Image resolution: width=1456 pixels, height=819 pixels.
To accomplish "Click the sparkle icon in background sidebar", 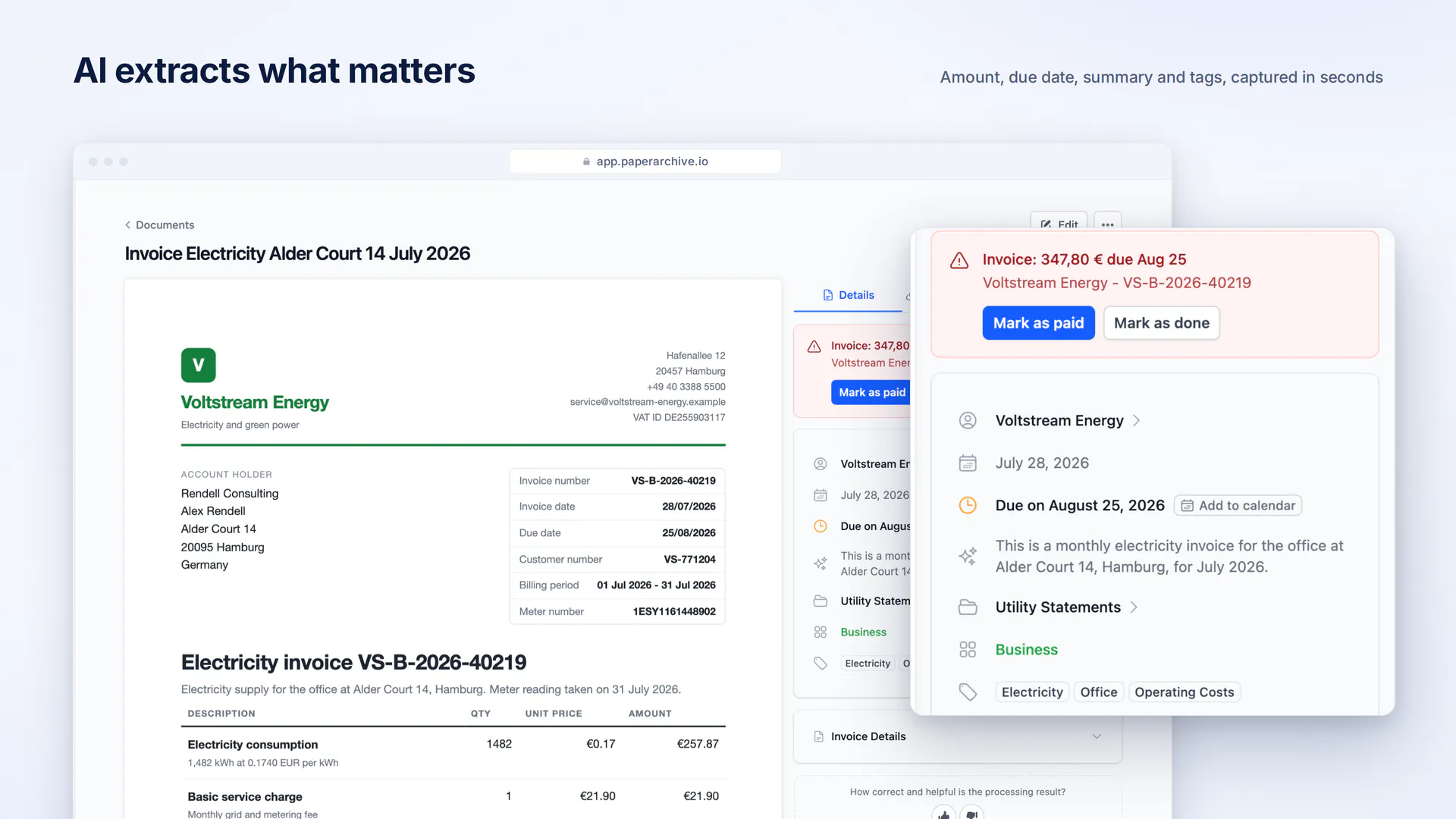I will 820,563.
